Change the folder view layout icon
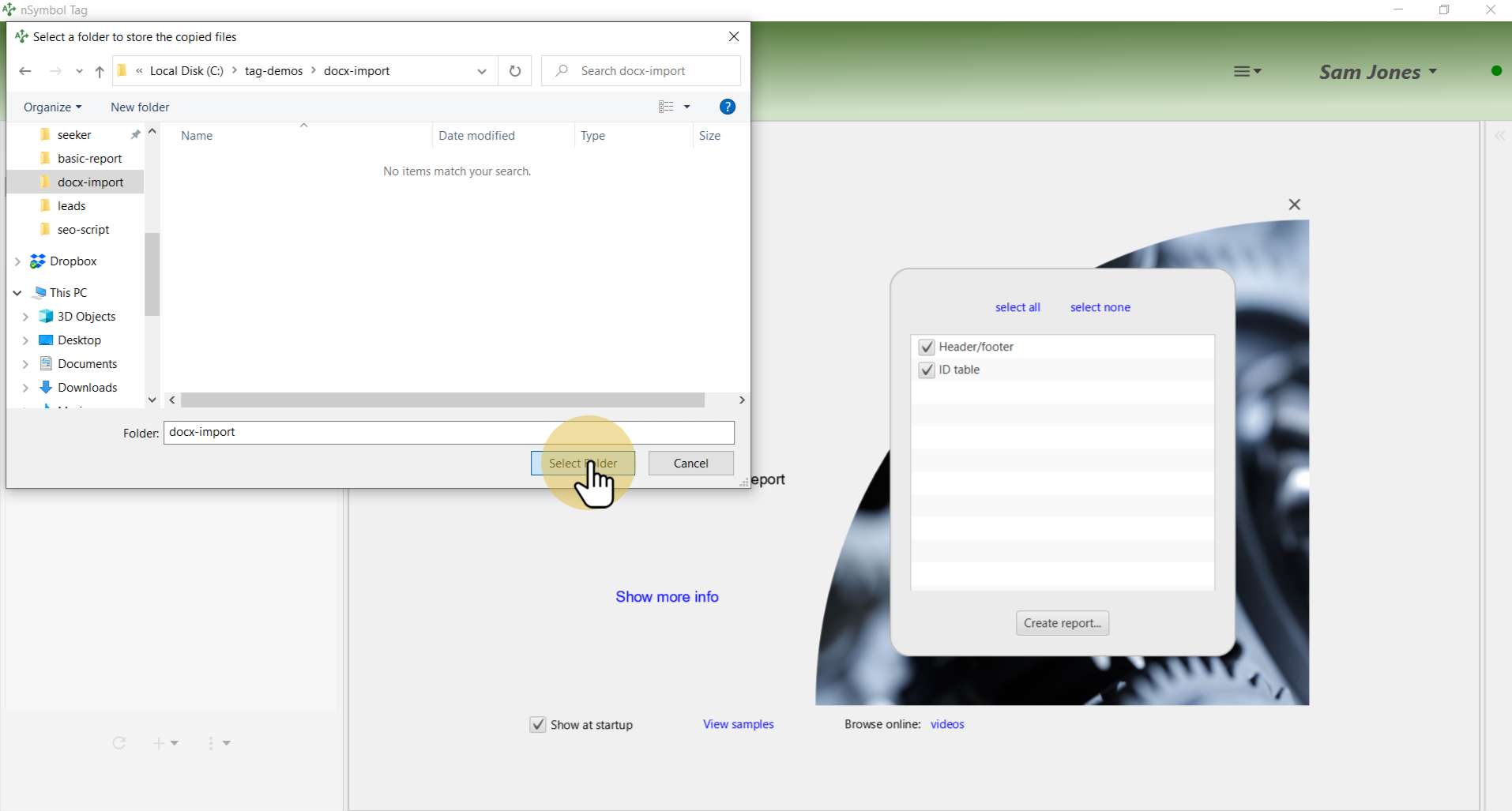 [x=666, y=107]
